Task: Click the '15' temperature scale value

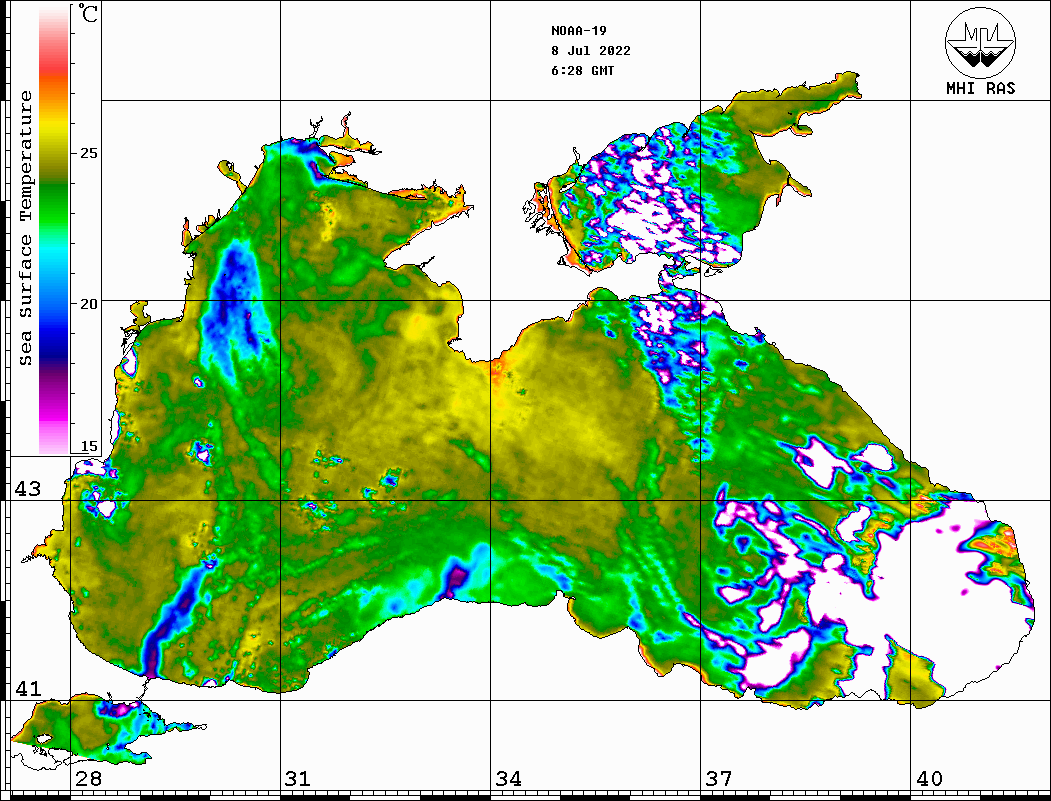Action: coord(88,446)
